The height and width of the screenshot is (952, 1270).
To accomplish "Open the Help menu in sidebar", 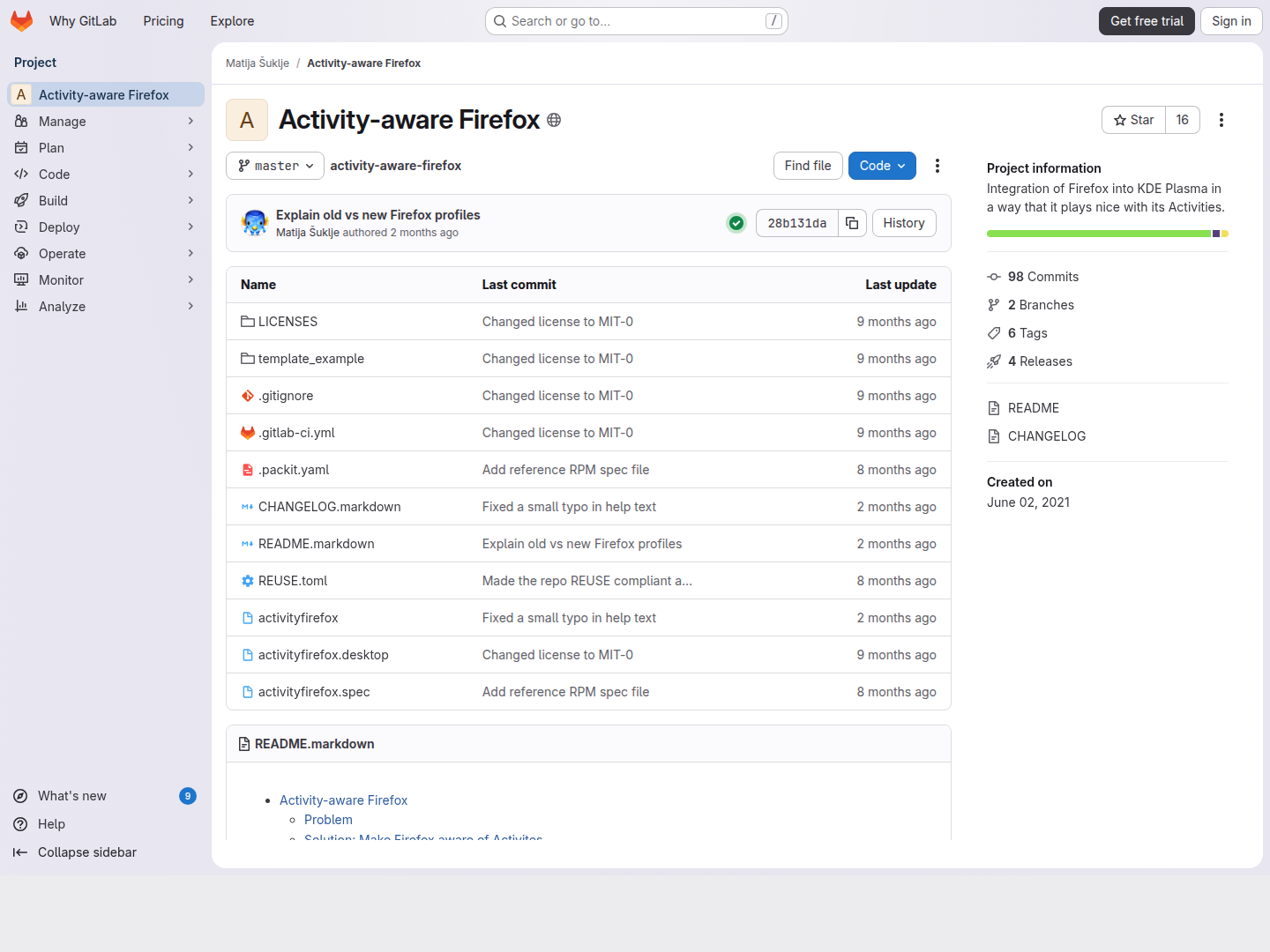I will click(x=104, y=824).
